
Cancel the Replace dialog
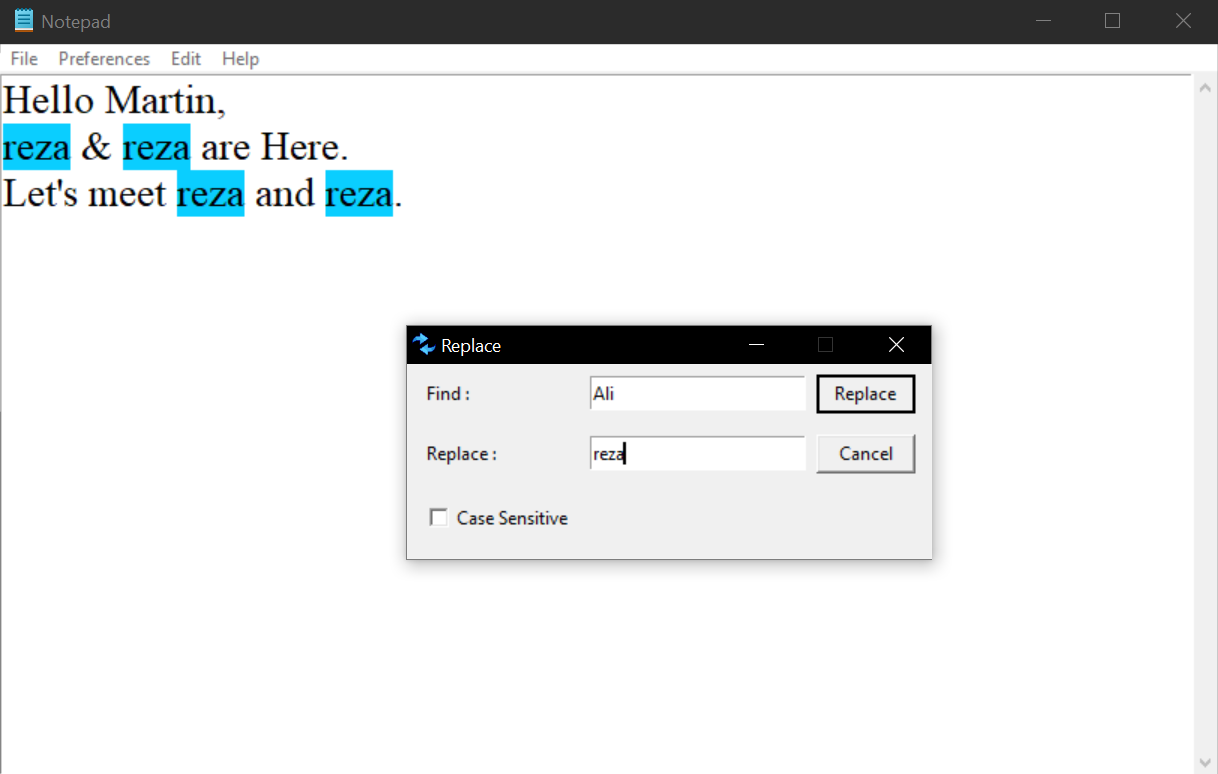(865, 453)
